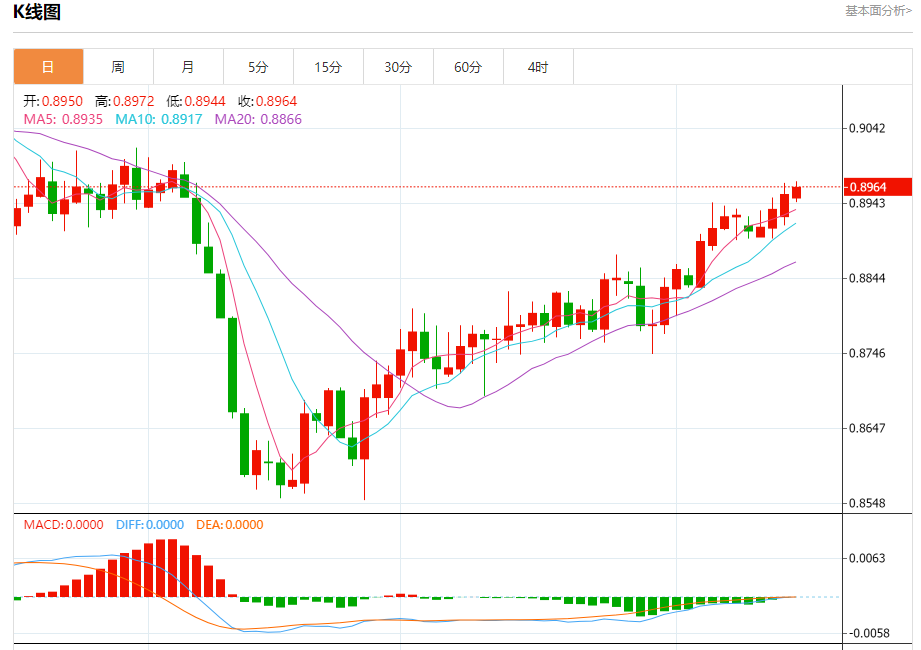Click the 开:0.8950 open value
Viewport: 921px width, 650px height.
coord(53,101)
